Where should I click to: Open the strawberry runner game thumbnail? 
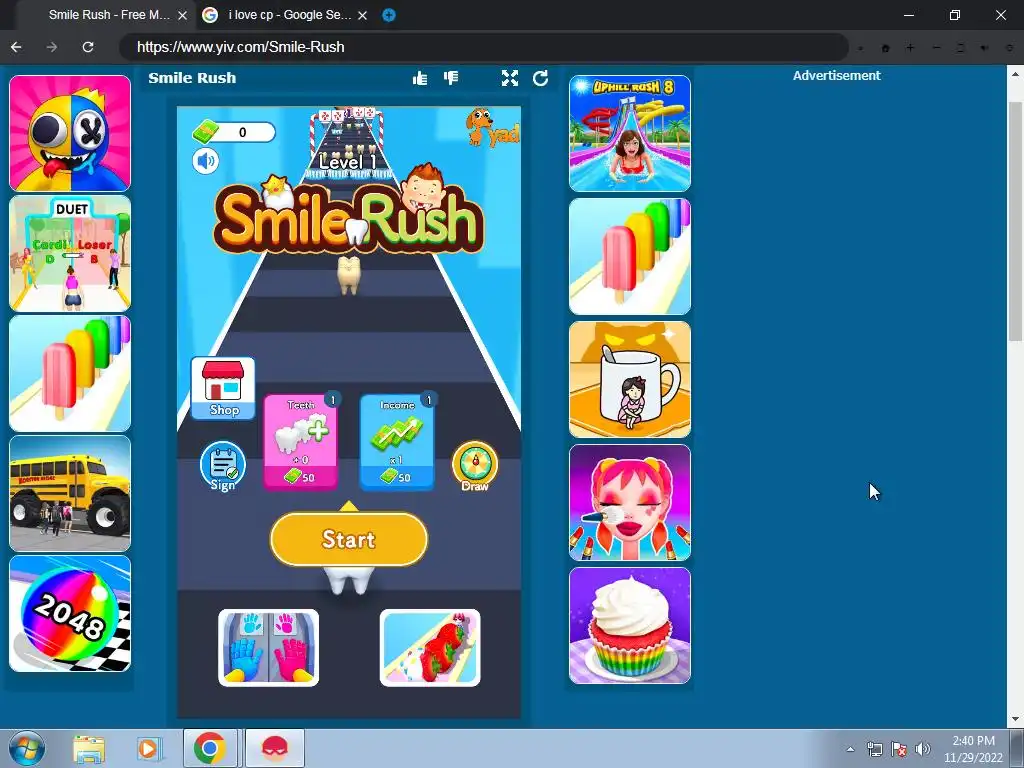tap(430, 648)
